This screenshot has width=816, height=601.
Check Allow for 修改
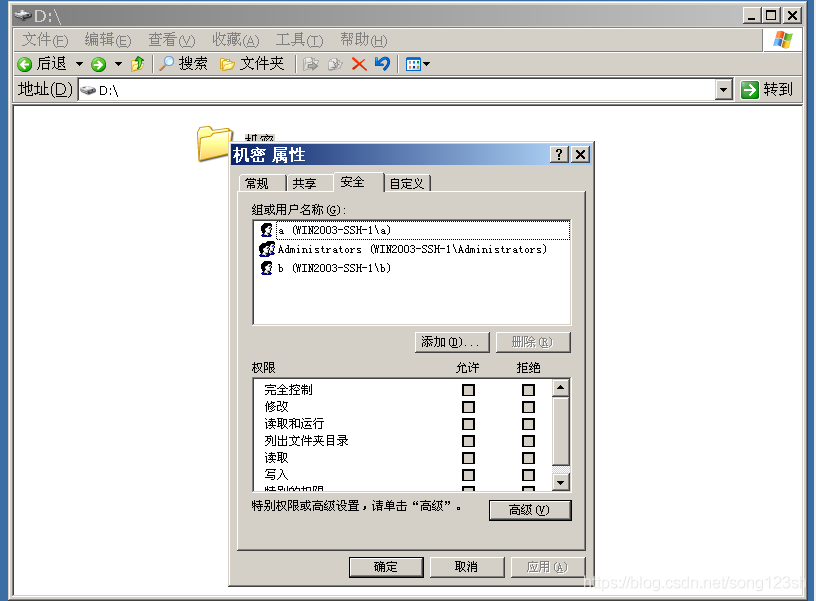(x=468, y=407)
